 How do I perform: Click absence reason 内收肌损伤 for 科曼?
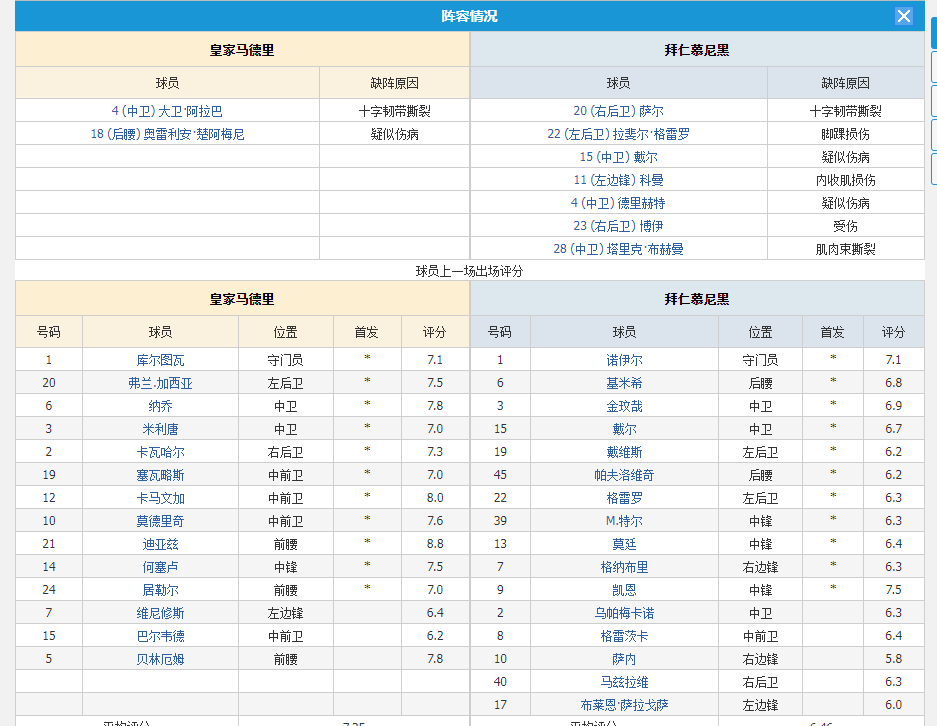click(x=846, y=180)
